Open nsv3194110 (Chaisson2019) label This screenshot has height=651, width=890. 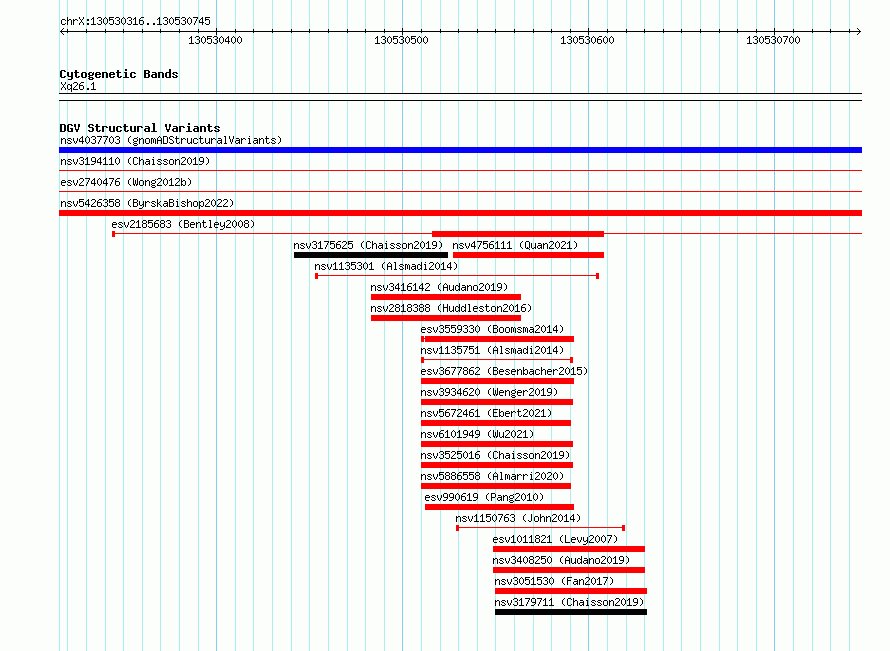[x=135, y=161]
